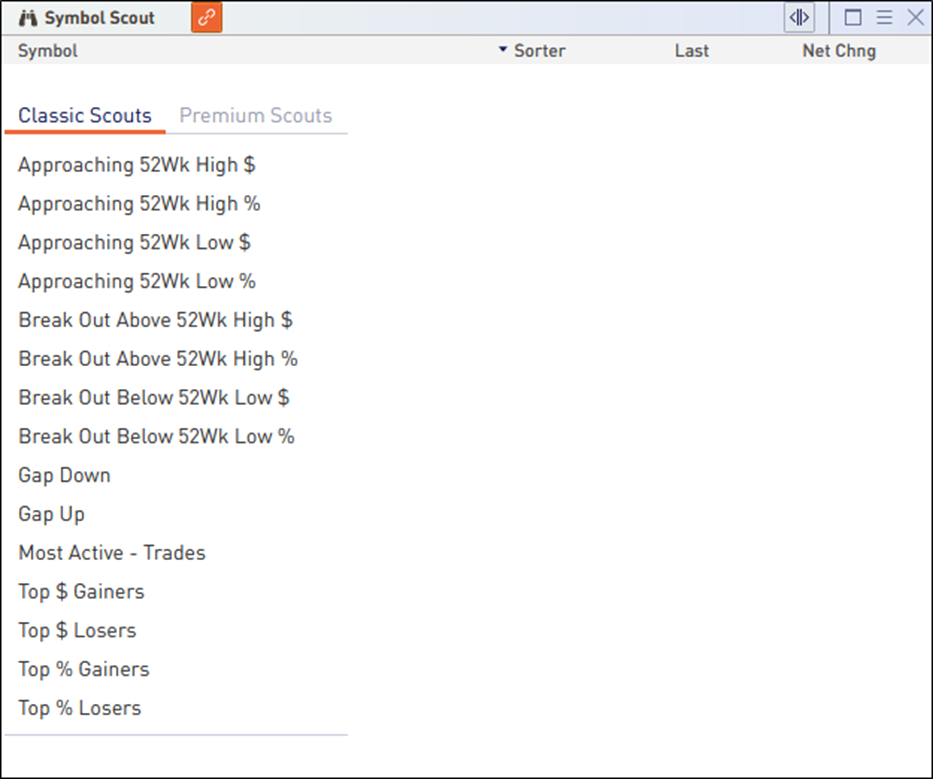Choose Approaching 52Wk Low % scout
933x779 pixels.
click(x=137, y=281)
